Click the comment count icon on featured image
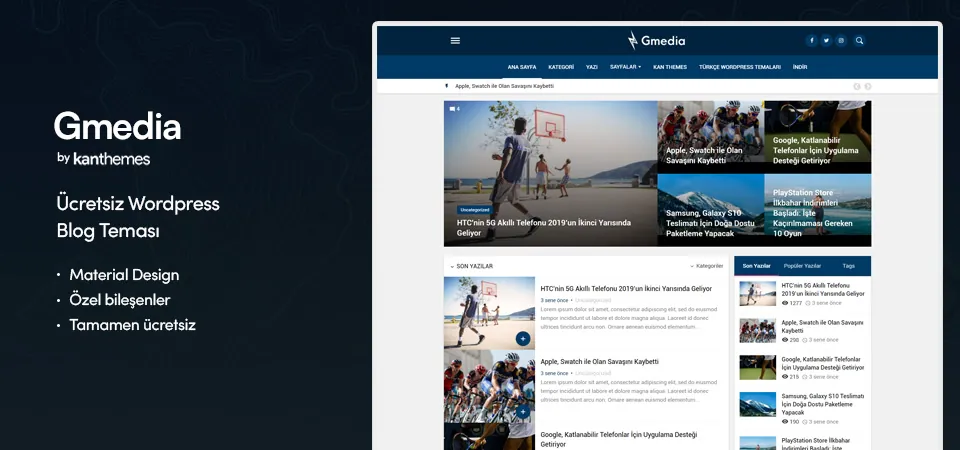 (454, 109)
